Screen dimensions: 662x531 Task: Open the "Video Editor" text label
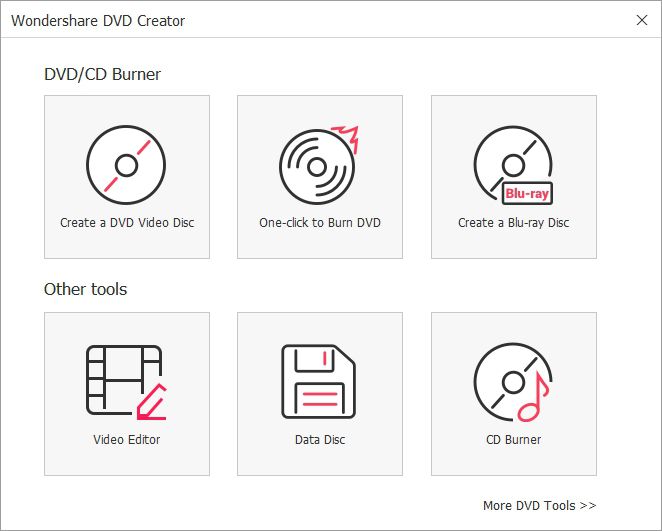[x=127, y=439]
